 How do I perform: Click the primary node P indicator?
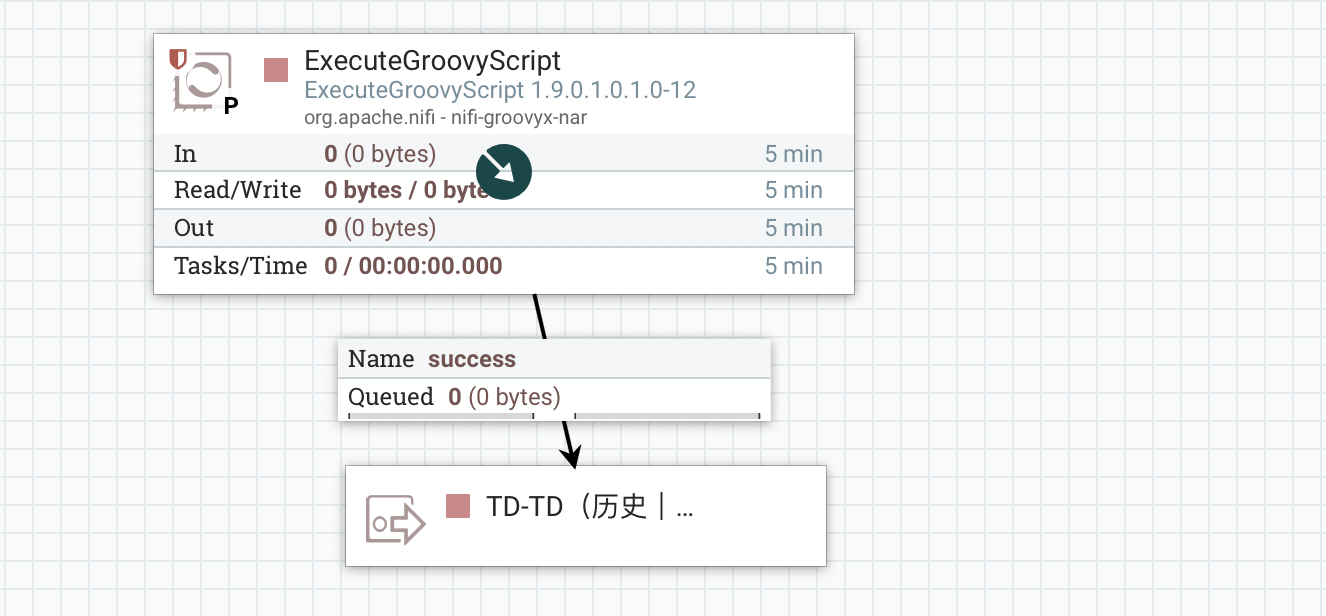pyautogui.click(x=231, y=106)
